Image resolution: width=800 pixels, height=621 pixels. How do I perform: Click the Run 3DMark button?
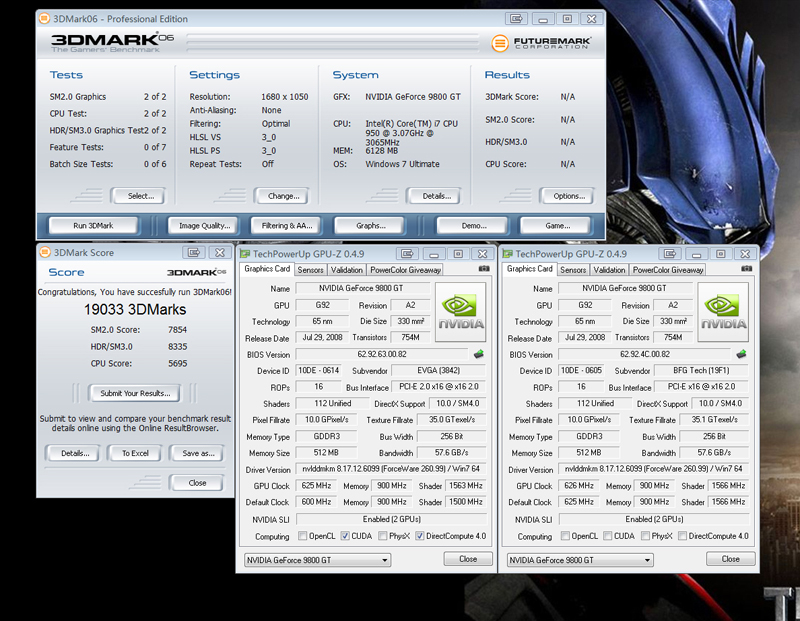tap(93, 226)
